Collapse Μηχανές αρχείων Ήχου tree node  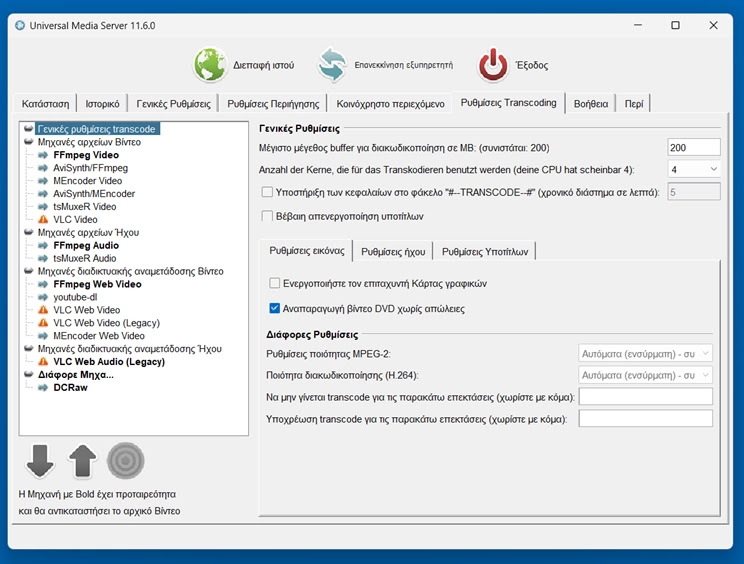(28, 232)
